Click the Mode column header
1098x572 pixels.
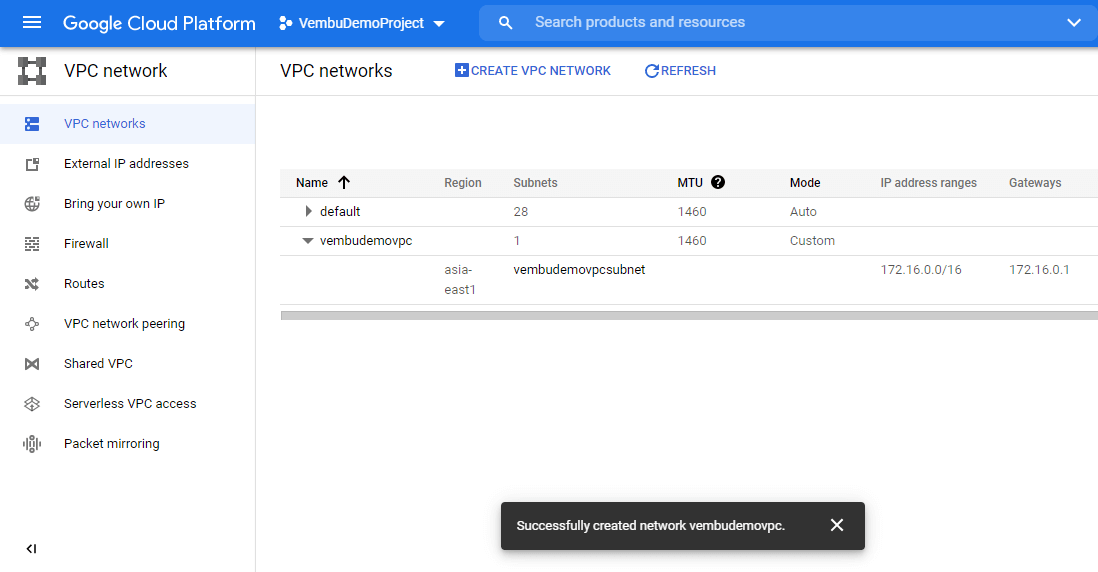click(805, 183)
